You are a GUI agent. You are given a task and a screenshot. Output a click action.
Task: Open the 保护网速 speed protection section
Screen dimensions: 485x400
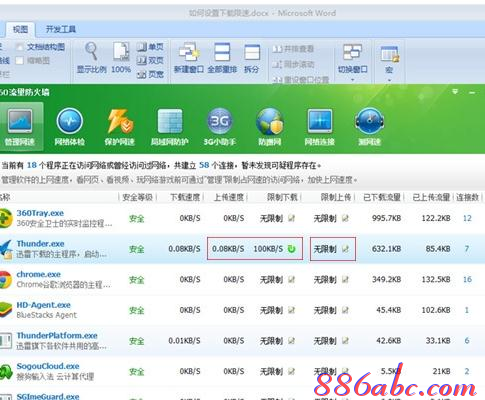pos(119,127)
